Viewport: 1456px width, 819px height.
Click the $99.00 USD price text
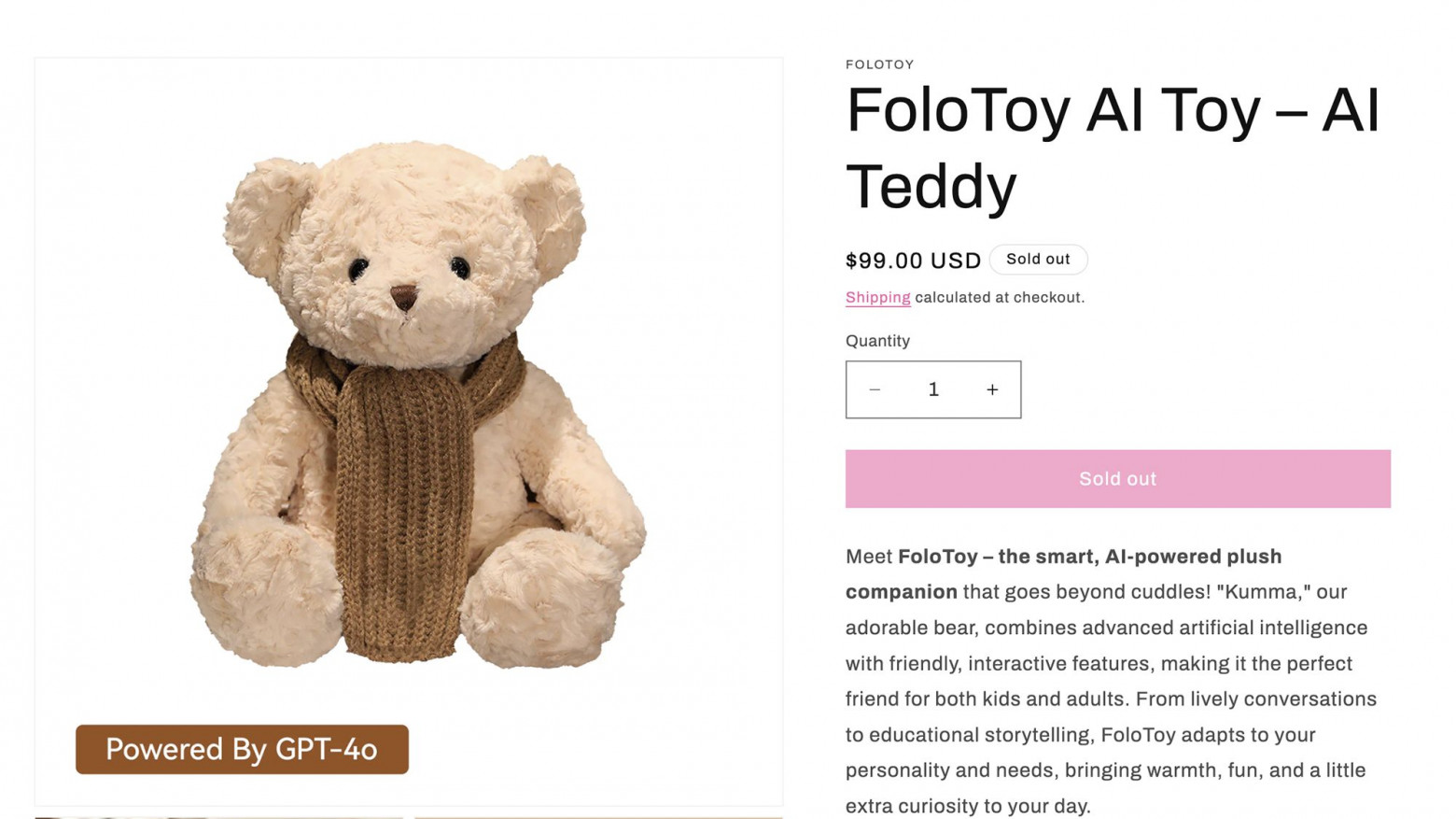click(x=913, y=261)
